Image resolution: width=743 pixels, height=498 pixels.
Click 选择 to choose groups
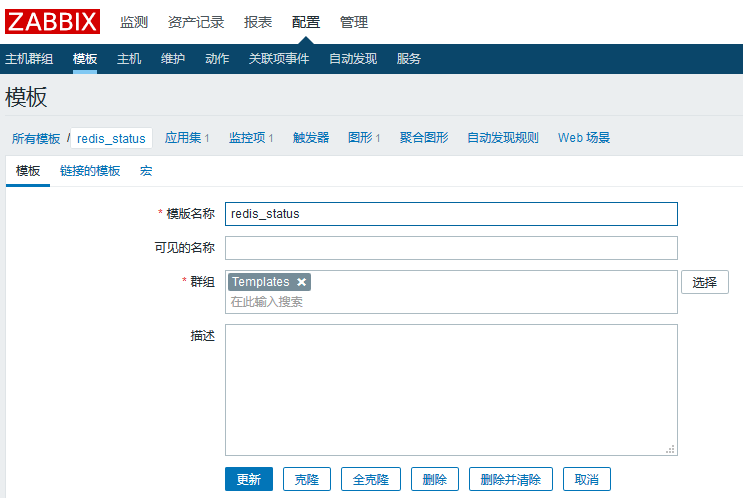click(704, 282)
